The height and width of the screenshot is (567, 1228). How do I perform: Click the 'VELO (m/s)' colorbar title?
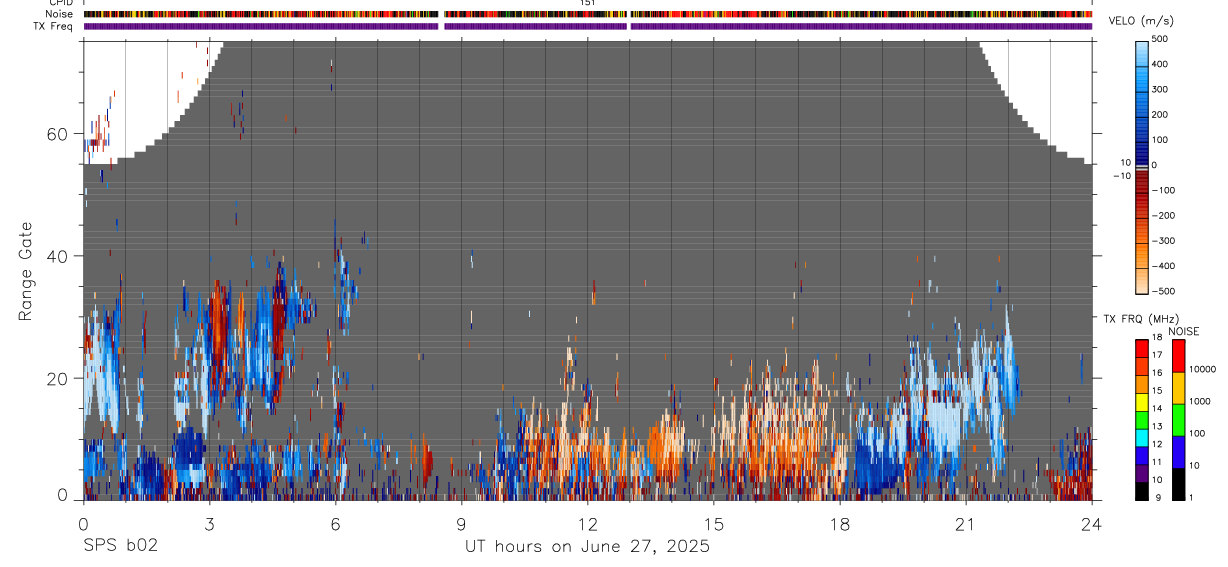[x=1140, y=22]
